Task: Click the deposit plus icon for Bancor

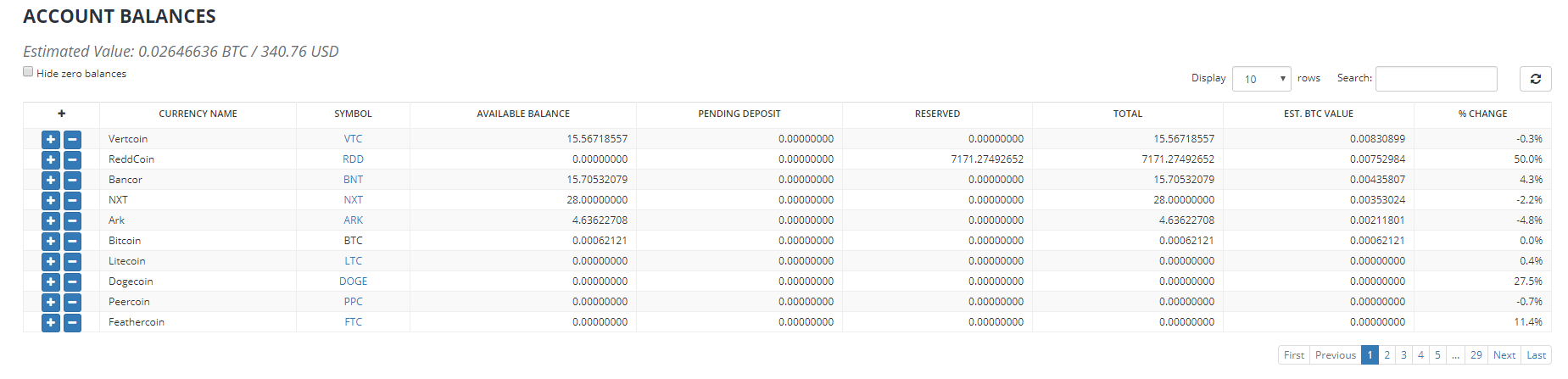Action: (51, 180)
